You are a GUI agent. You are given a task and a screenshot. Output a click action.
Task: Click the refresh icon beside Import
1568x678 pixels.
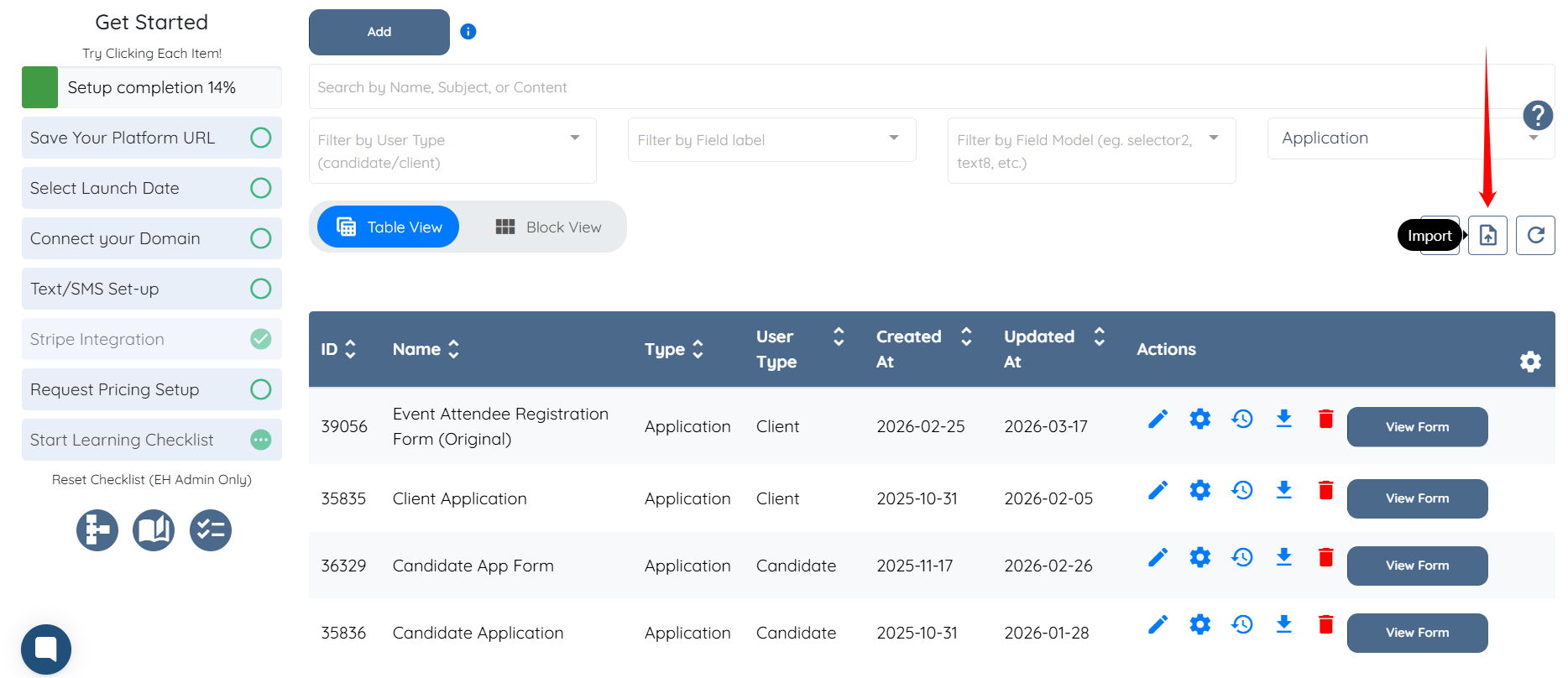coord(1535,235)
